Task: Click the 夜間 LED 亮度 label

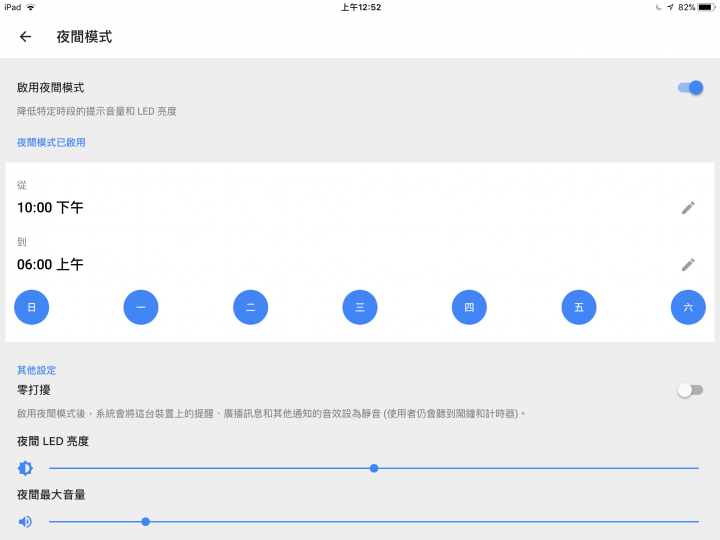Action: (53, 441)
